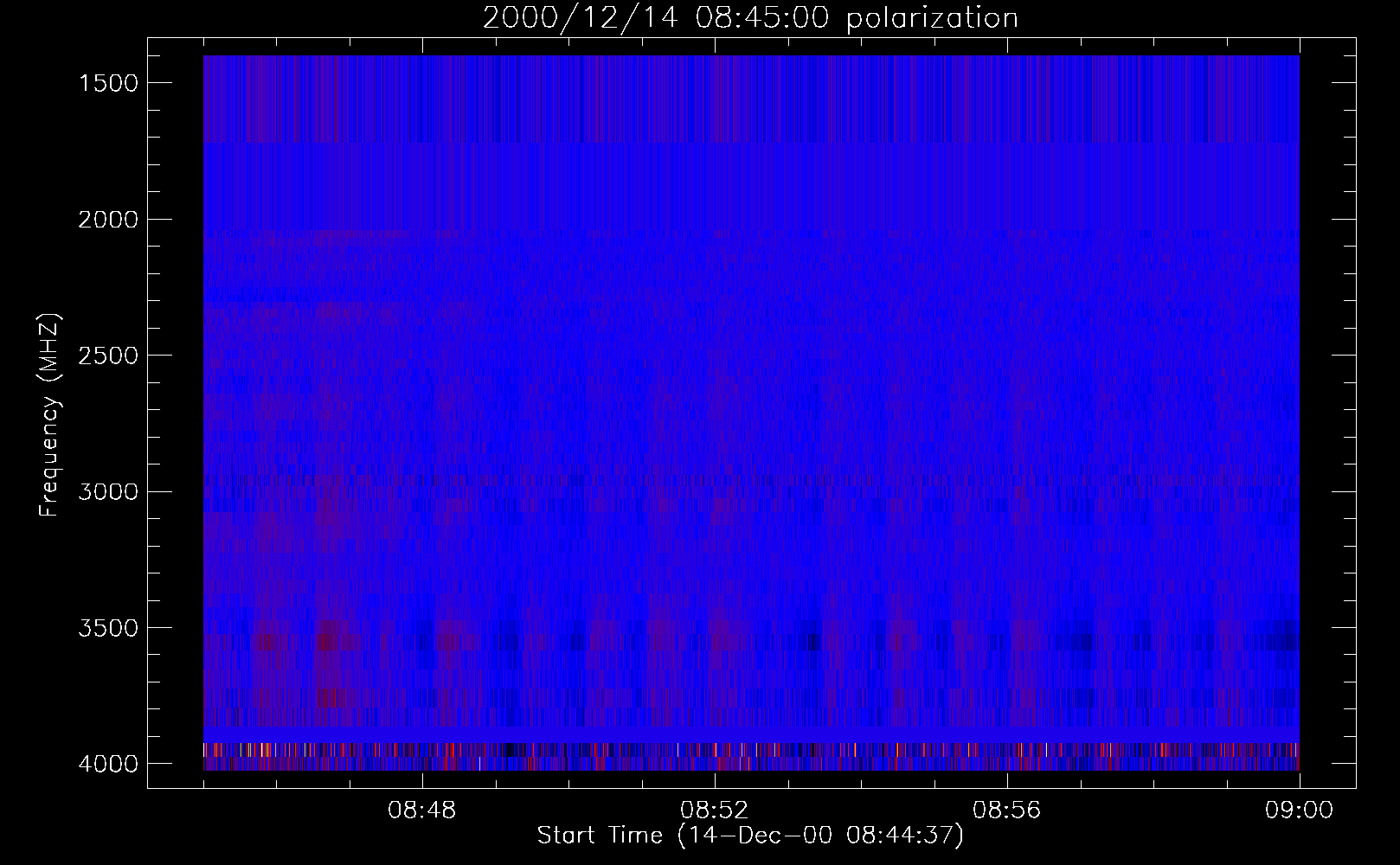Image resolution: width=1400 pixels, height=865 pixels.
Task: Click the plot title '2000/12/14 08:45:00 polarization'
Action: (750, 18)
